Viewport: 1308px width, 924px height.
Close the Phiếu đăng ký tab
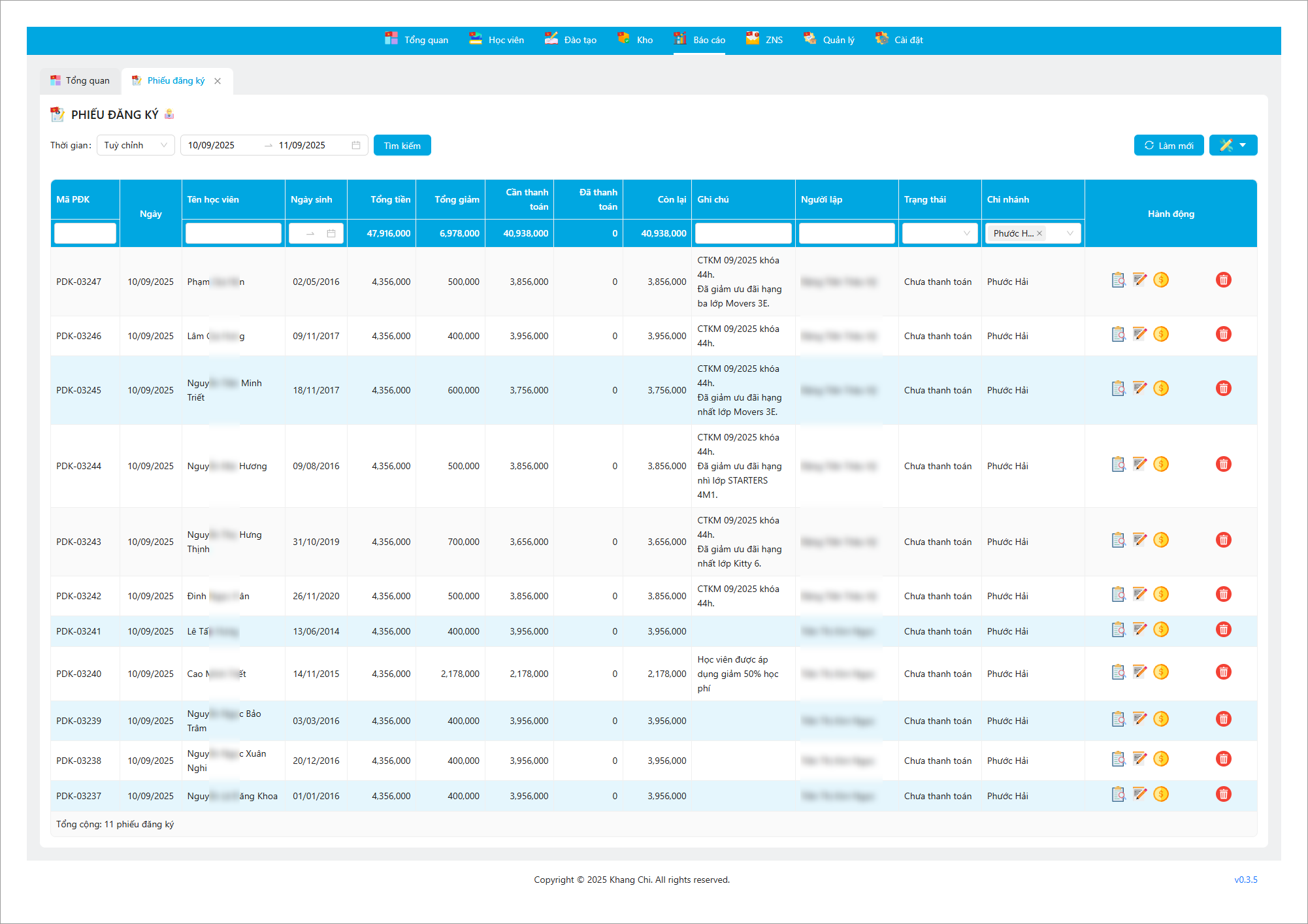218,81
